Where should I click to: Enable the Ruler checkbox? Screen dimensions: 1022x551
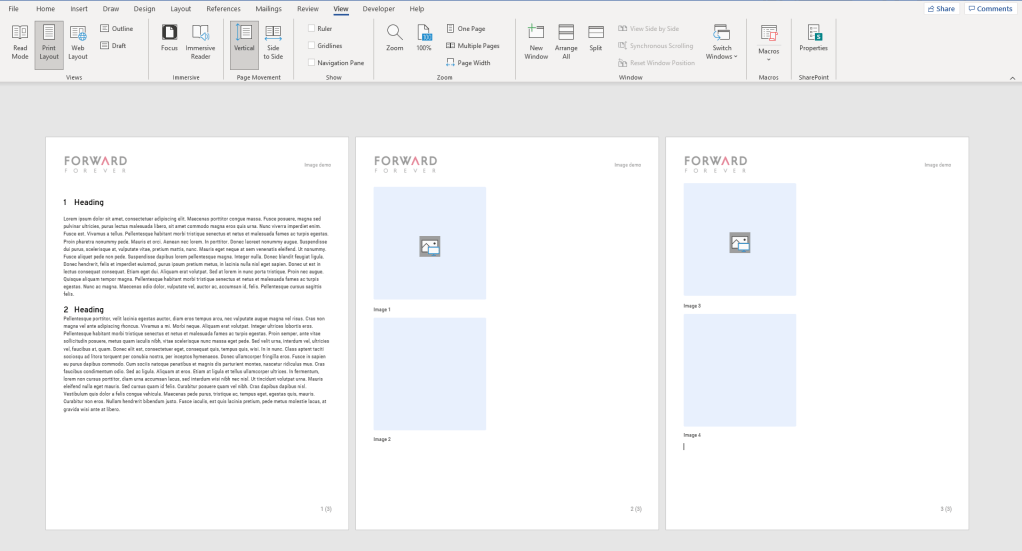click(312, 29)
